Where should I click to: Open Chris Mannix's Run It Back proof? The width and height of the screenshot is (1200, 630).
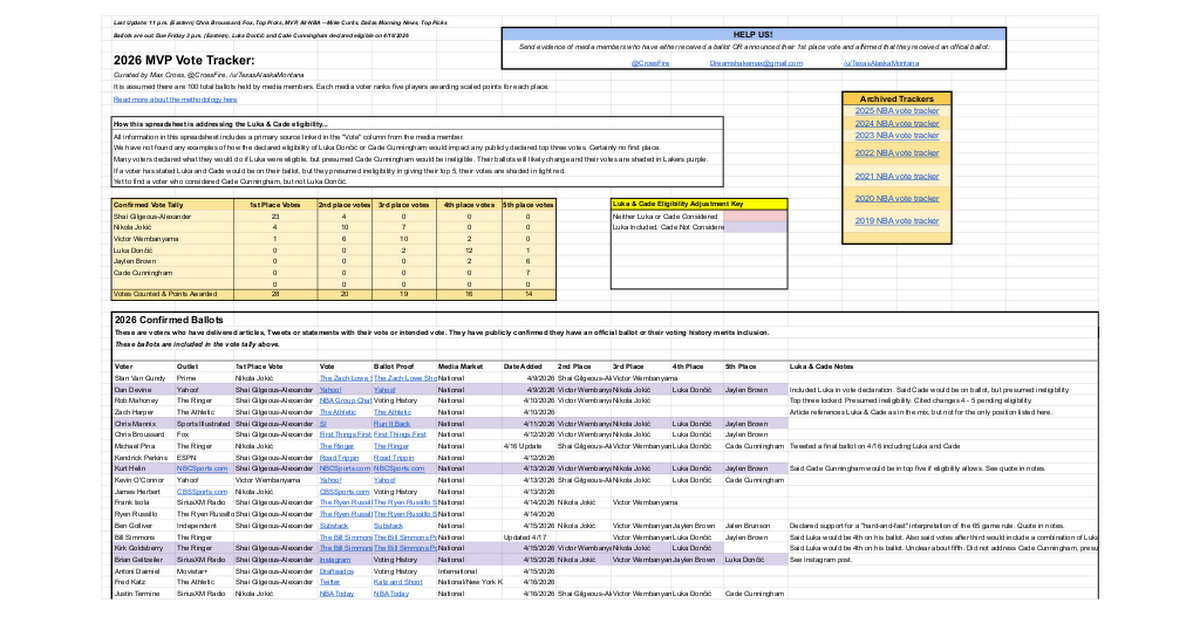pyautogui.click(x=391, y=423)
